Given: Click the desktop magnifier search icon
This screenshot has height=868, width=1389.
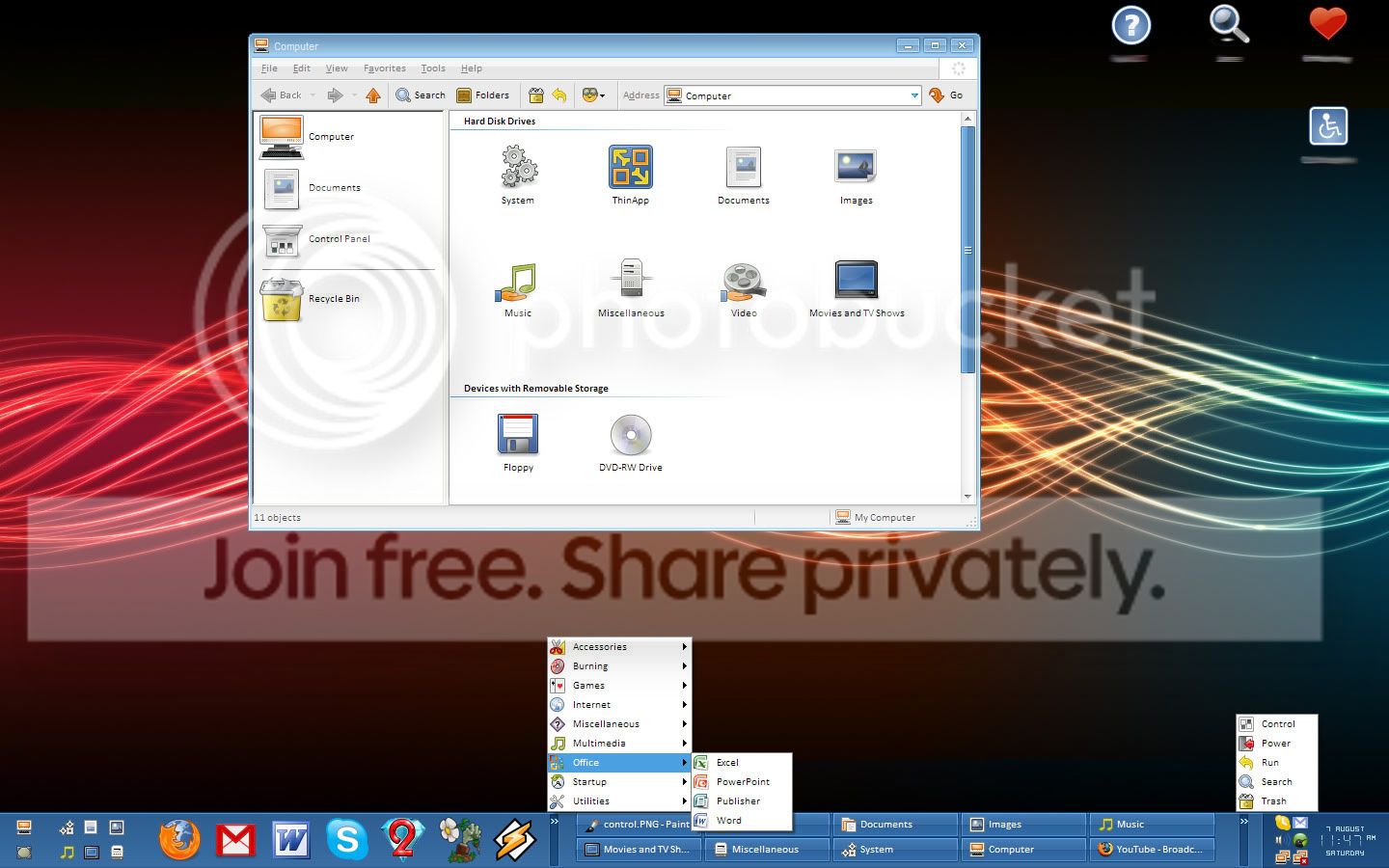Looking at the screenshot, I should coord(1229,25).
